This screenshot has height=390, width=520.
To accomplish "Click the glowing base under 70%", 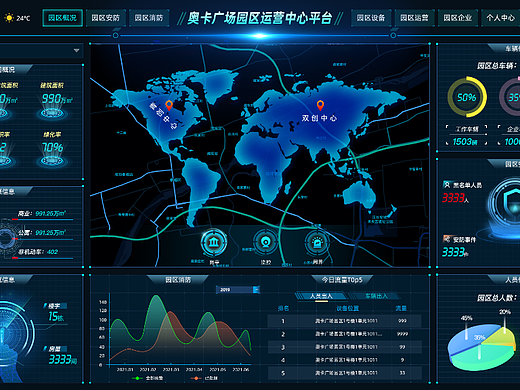I will coord(52,162).
